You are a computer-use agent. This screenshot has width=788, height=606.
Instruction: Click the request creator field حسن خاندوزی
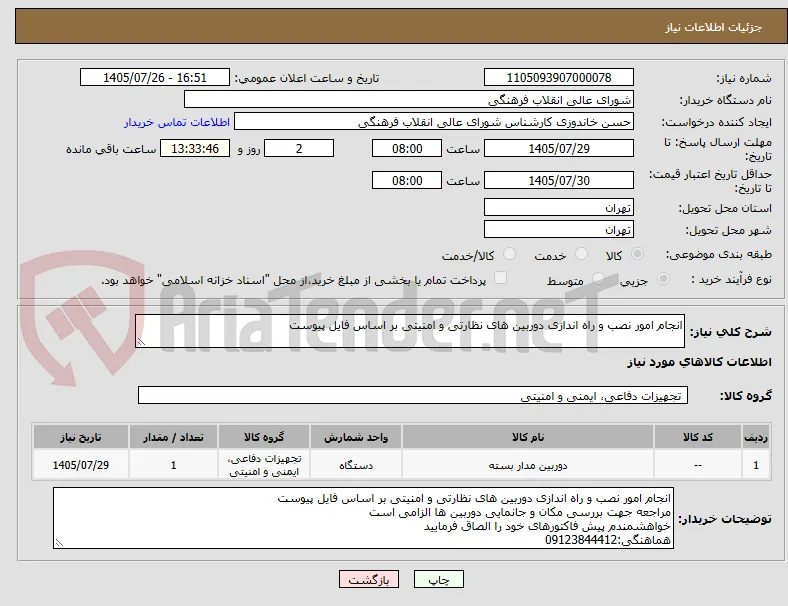[434, 122]
